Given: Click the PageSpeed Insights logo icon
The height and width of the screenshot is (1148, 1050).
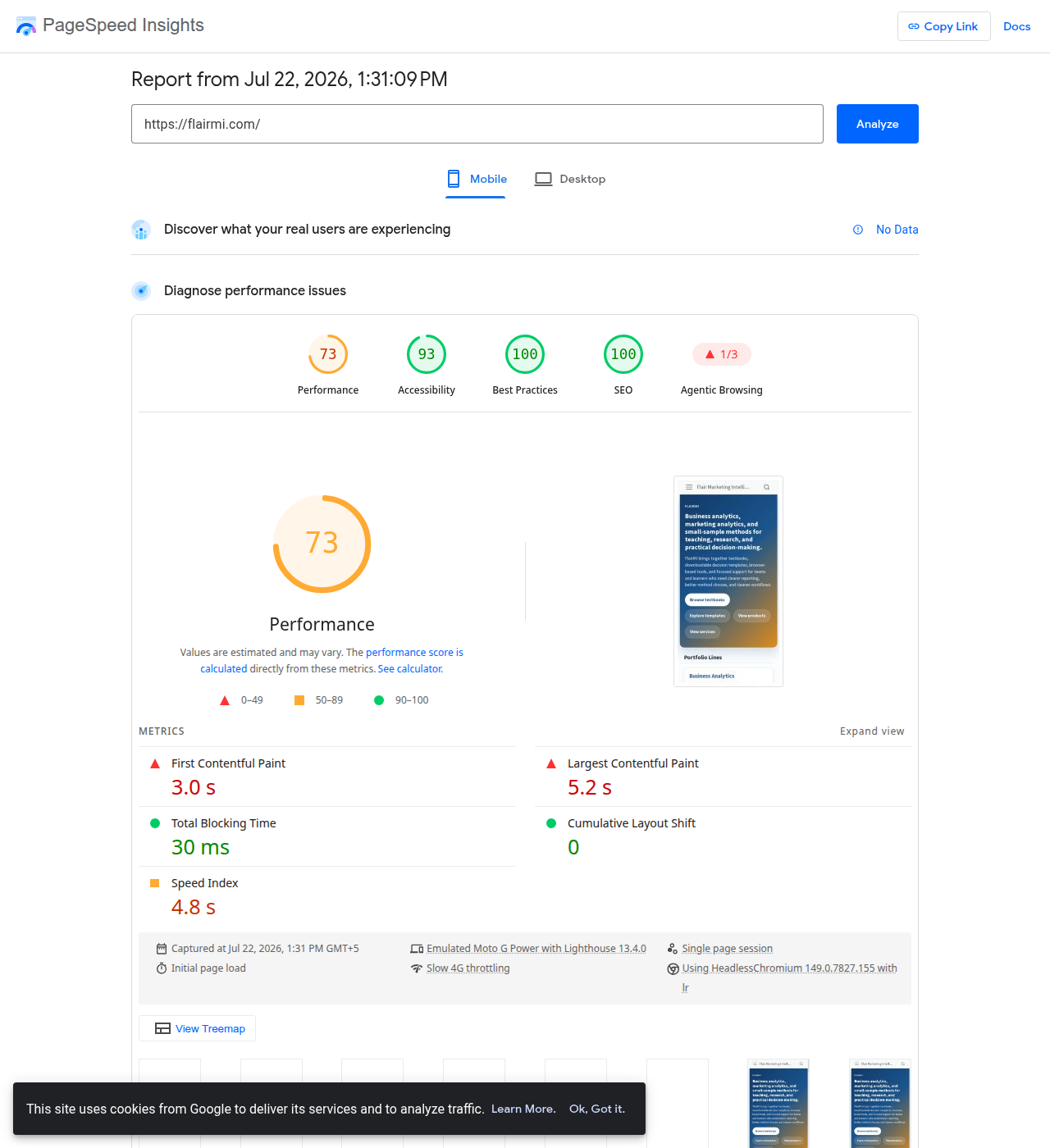Looking at the screenshot, I should 26,26.
